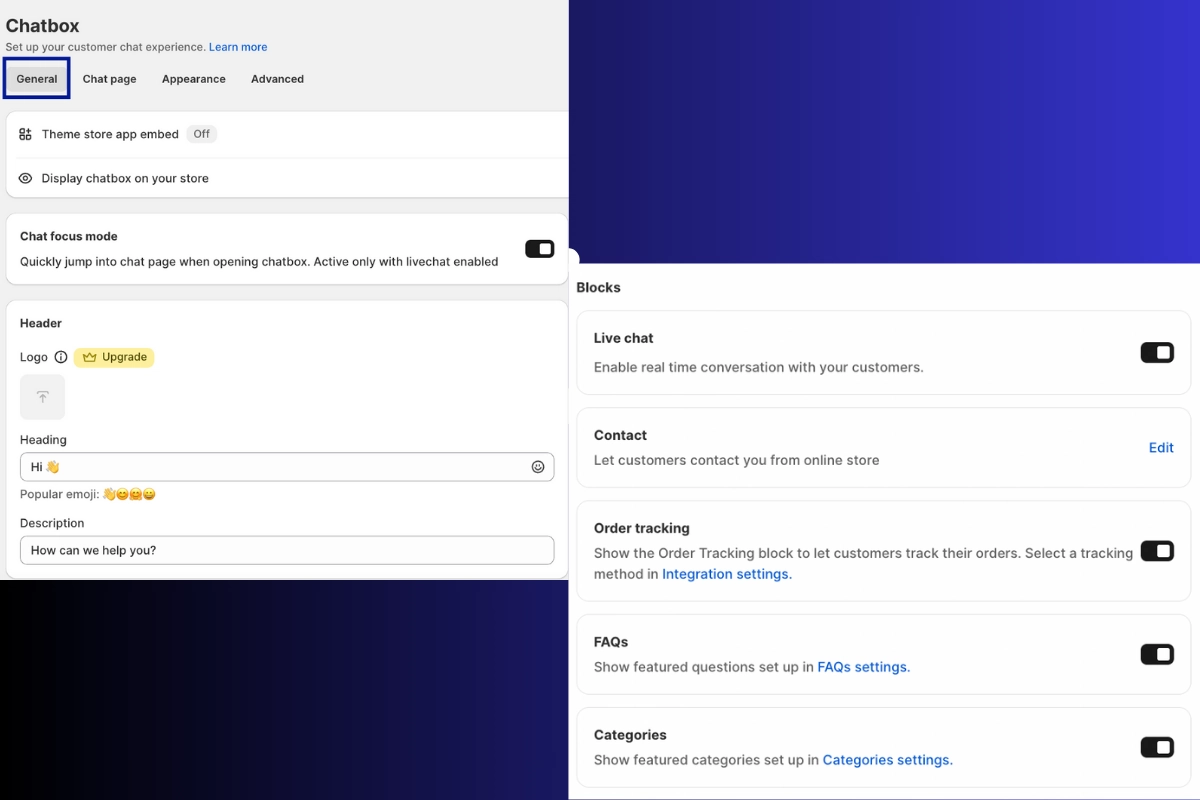This screenshot has width=1200, height=800.
Task: Open the emoji picker in the Heading field
Action: (x=538, y=467)
